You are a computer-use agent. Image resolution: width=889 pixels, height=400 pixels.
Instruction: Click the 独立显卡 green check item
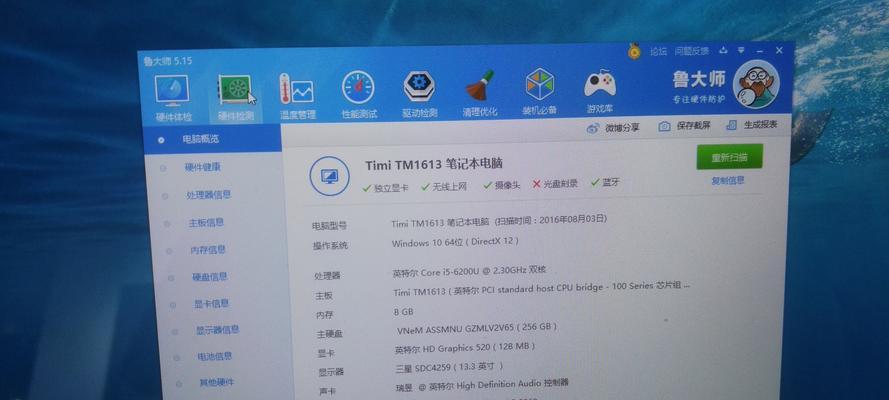click(386, 188)
